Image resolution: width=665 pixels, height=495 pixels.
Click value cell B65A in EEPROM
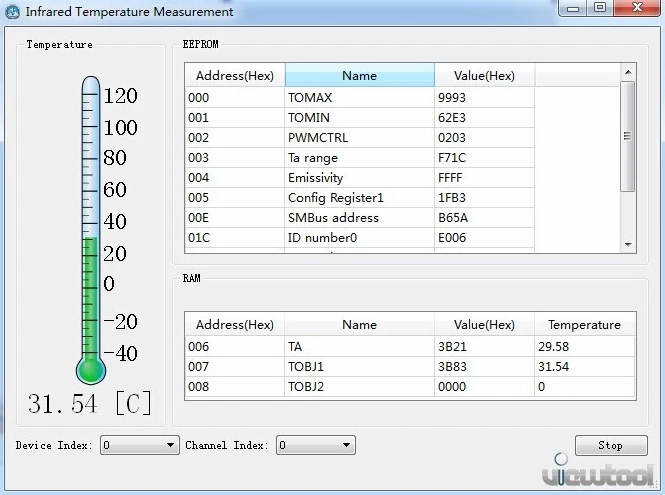pos(484,218)
